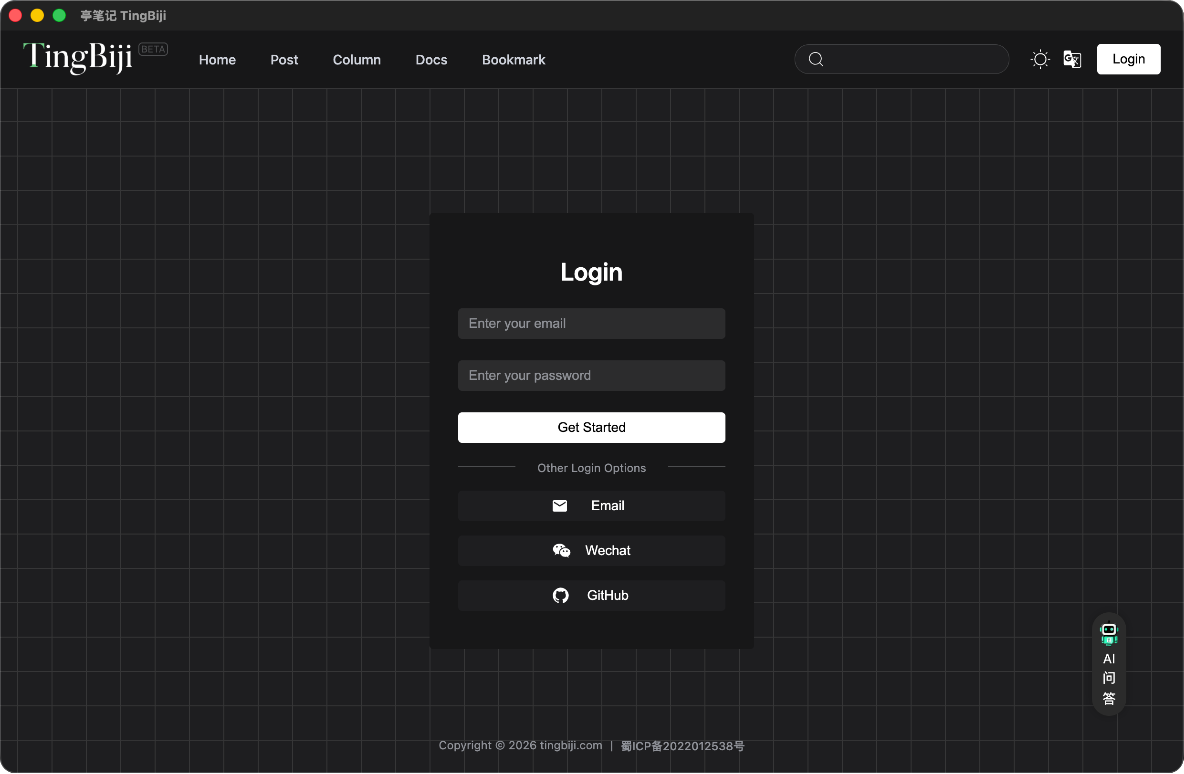Click the TingBiji logo
Viewport: 1184px width, 774px height.
pos(78,58)
